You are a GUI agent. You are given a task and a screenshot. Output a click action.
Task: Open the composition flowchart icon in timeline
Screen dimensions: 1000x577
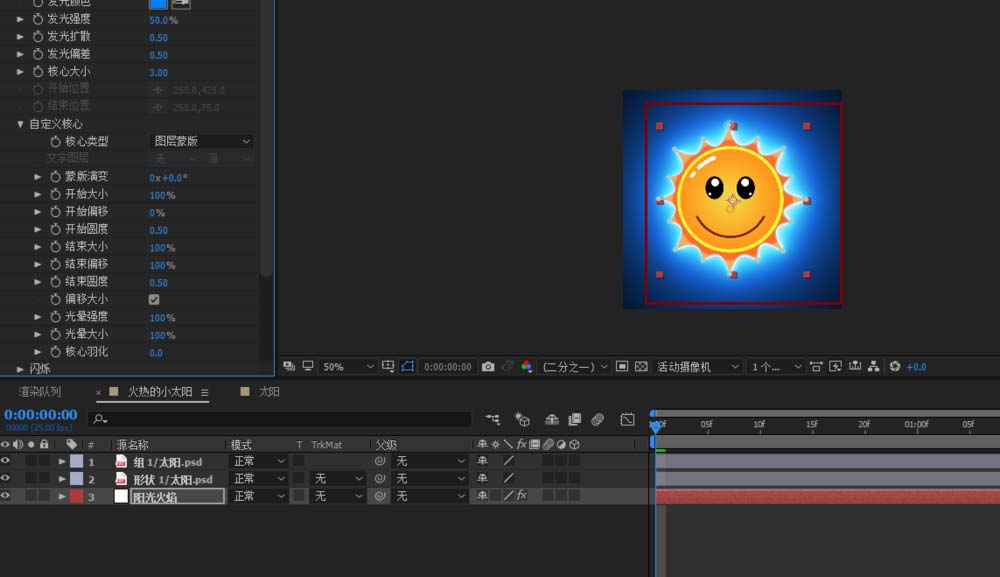click(x=492, y=419)
